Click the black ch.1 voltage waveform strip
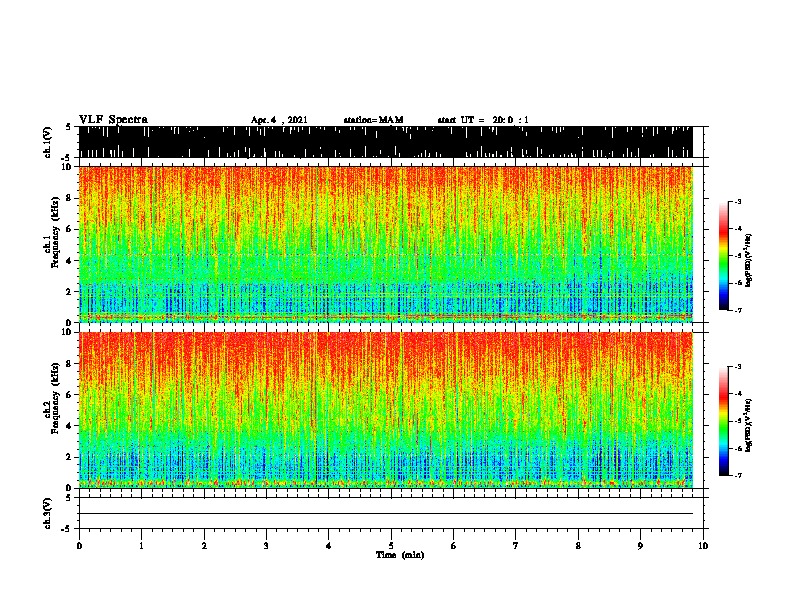 point(385,142)
